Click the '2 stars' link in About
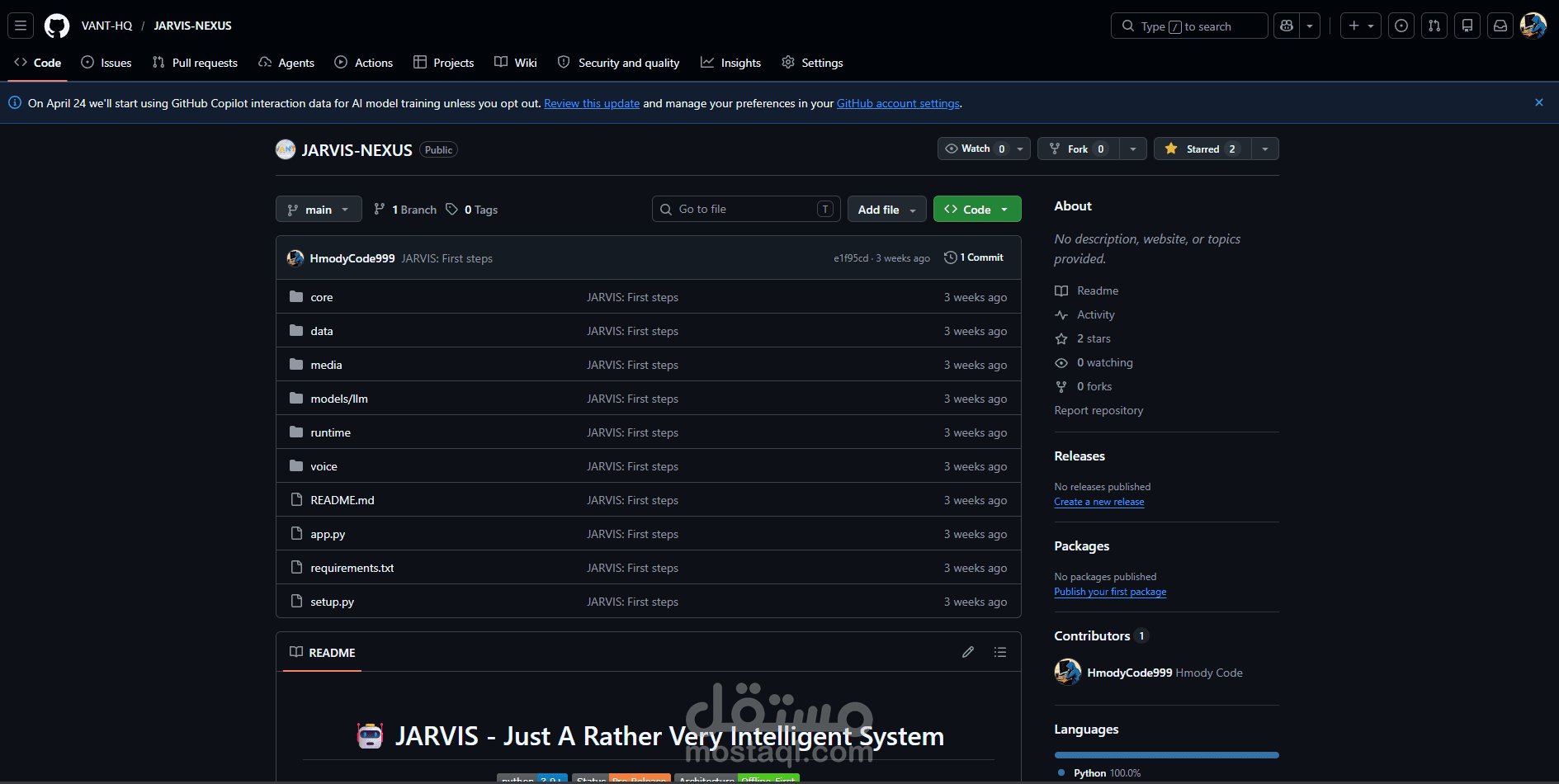This screenshot has width=1559, height=784. click(x=1094, y=338)
